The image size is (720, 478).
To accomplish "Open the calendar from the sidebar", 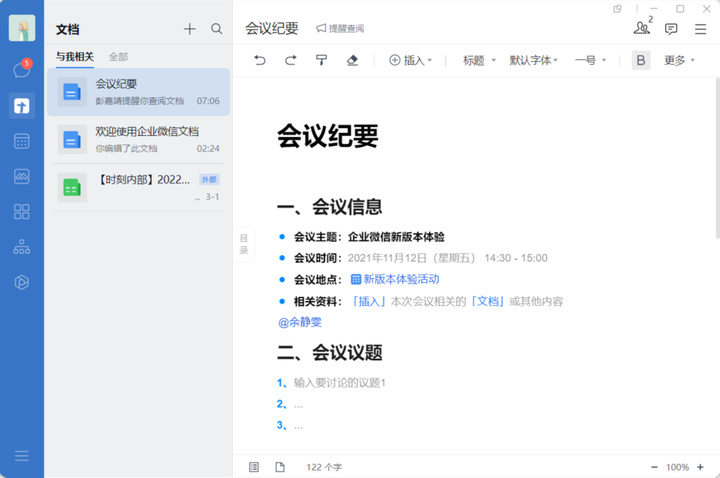I will 22,141.
